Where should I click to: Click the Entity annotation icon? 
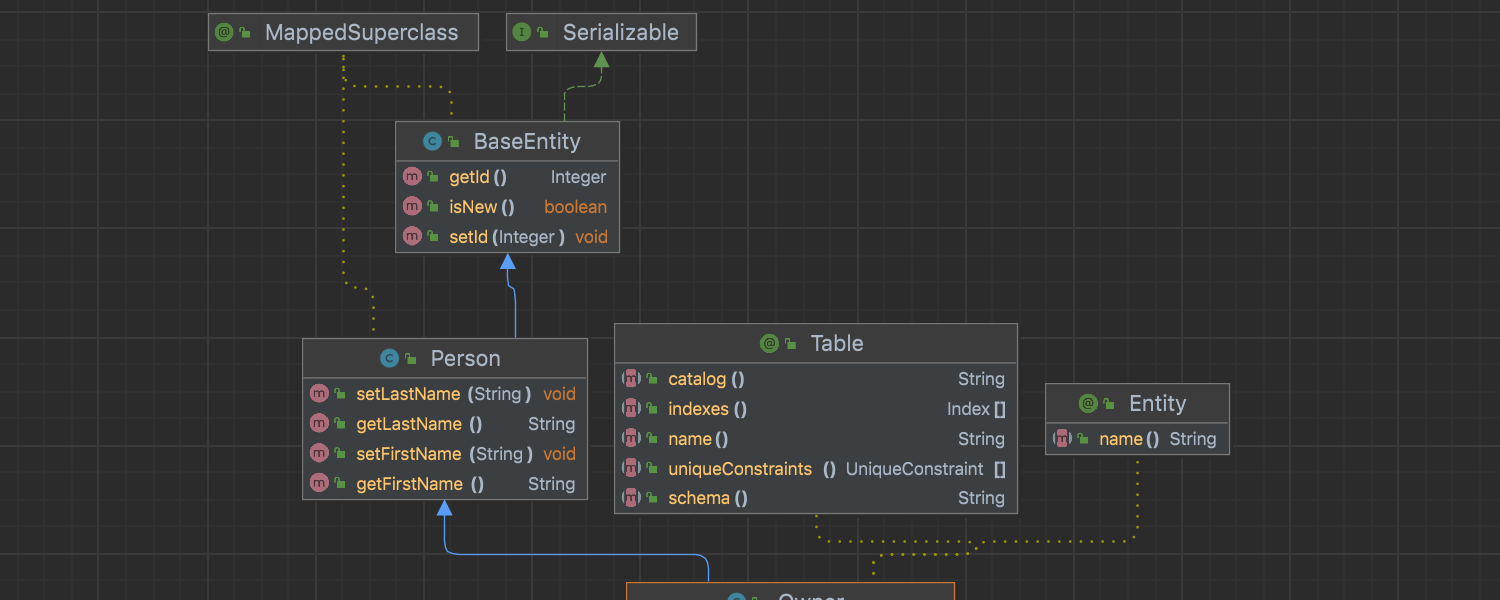tap(1088, 403)
